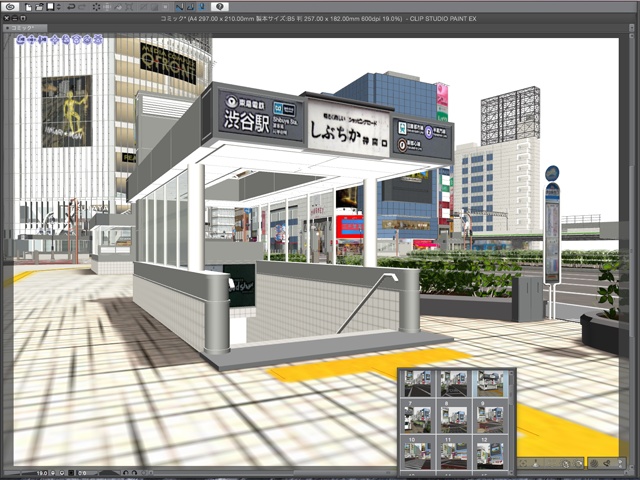Select fifth 3D object rotate manipulator icon
Viewport: 640px width, 480px height.
[65, 40]
